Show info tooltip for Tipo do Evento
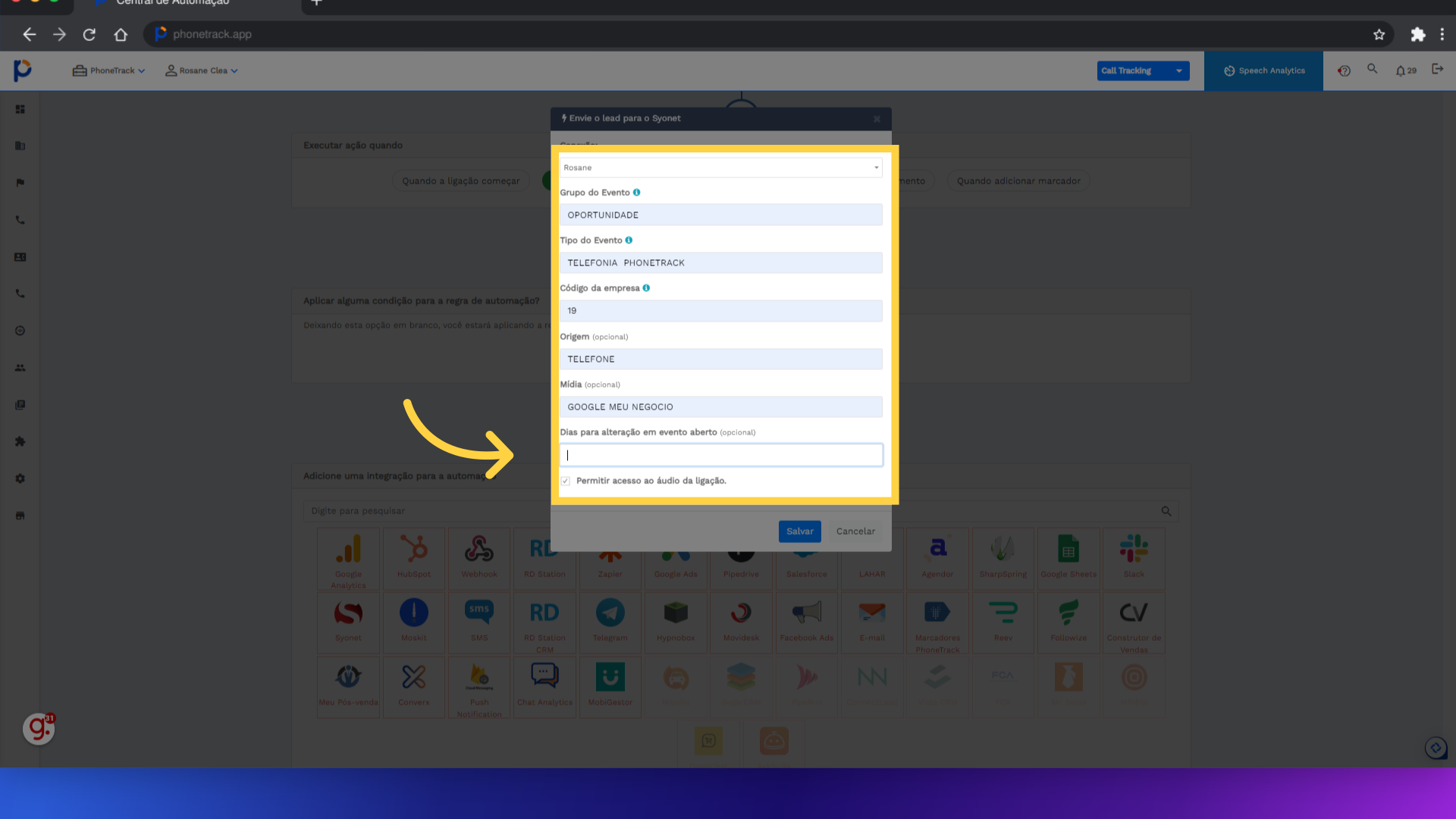Viewport: 1456px width, 819px height. pos(629,240)
